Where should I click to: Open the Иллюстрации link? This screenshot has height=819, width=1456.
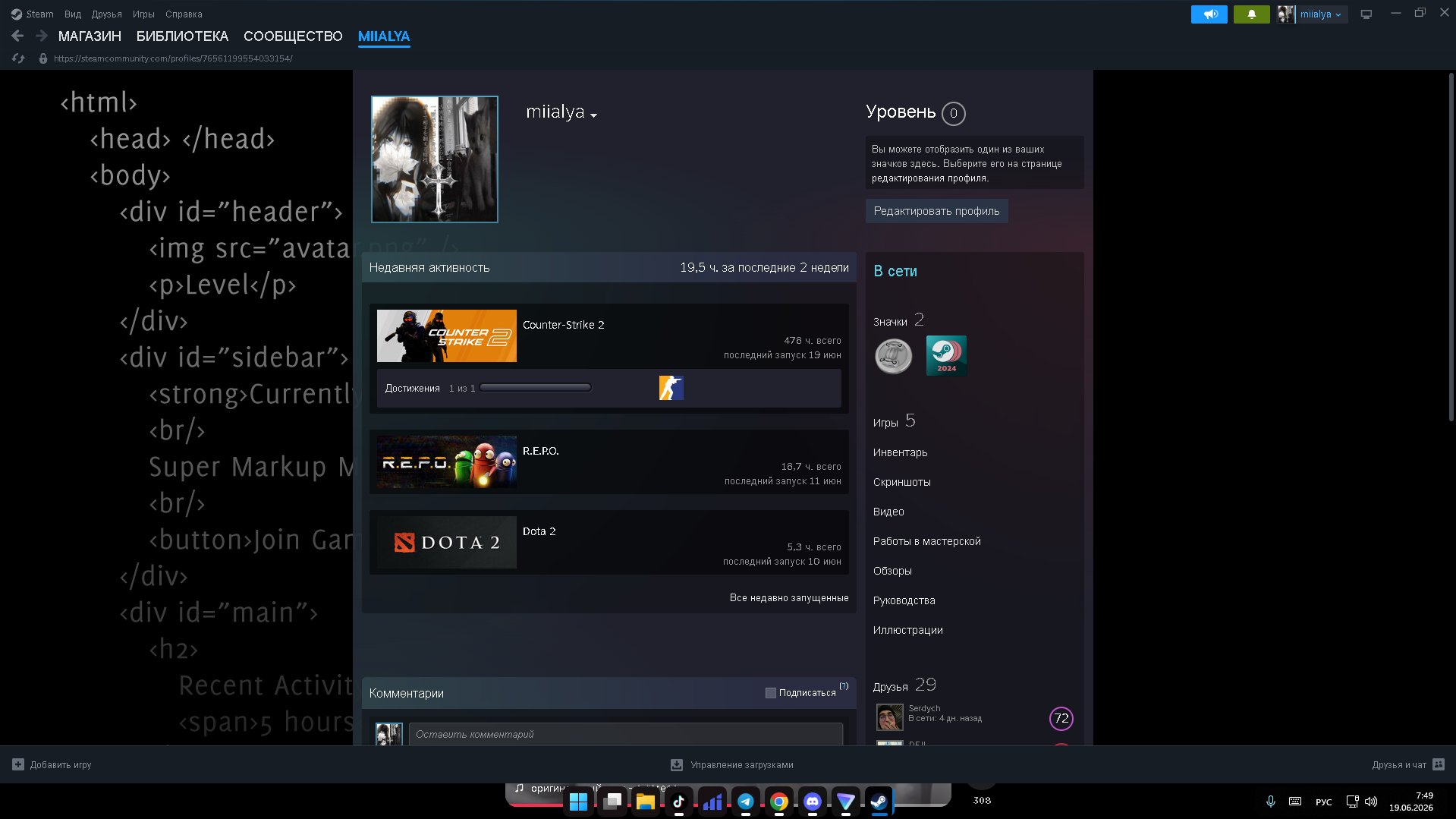click(907, 630)
